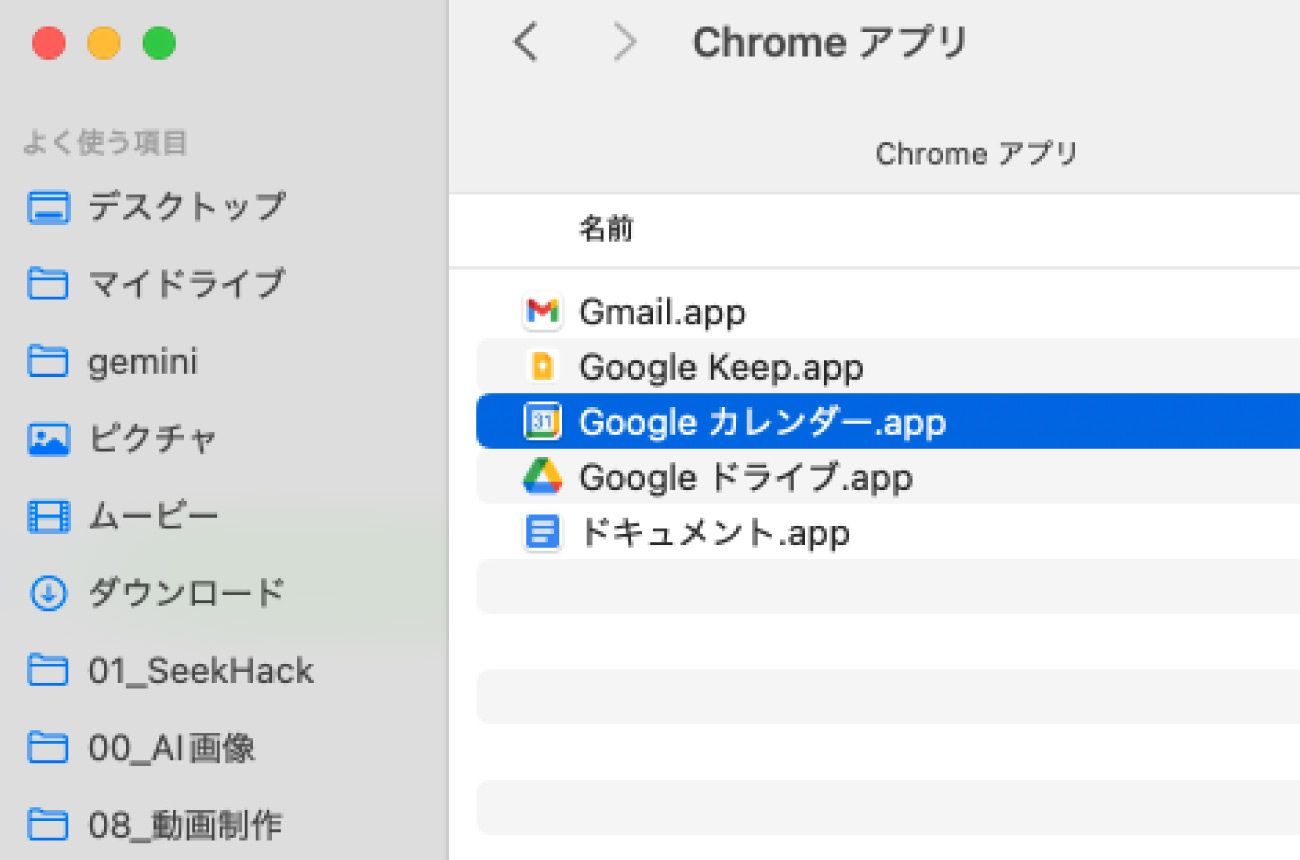Select the Gmail.app file name
Screen dimensions: 1300x860
click(x=662, y=313)
